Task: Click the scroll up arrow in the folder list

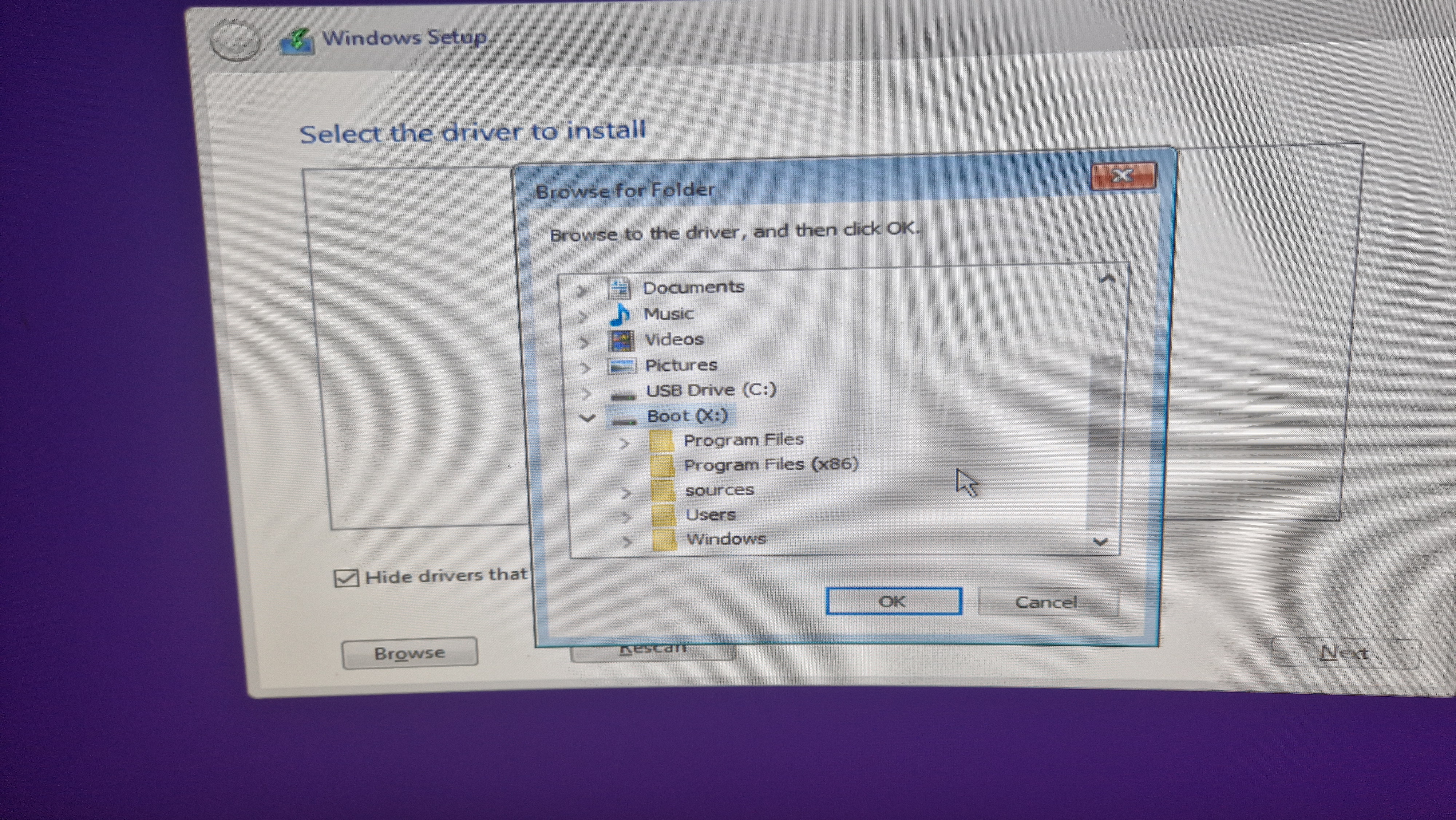Action: (x=1108, y=279)
